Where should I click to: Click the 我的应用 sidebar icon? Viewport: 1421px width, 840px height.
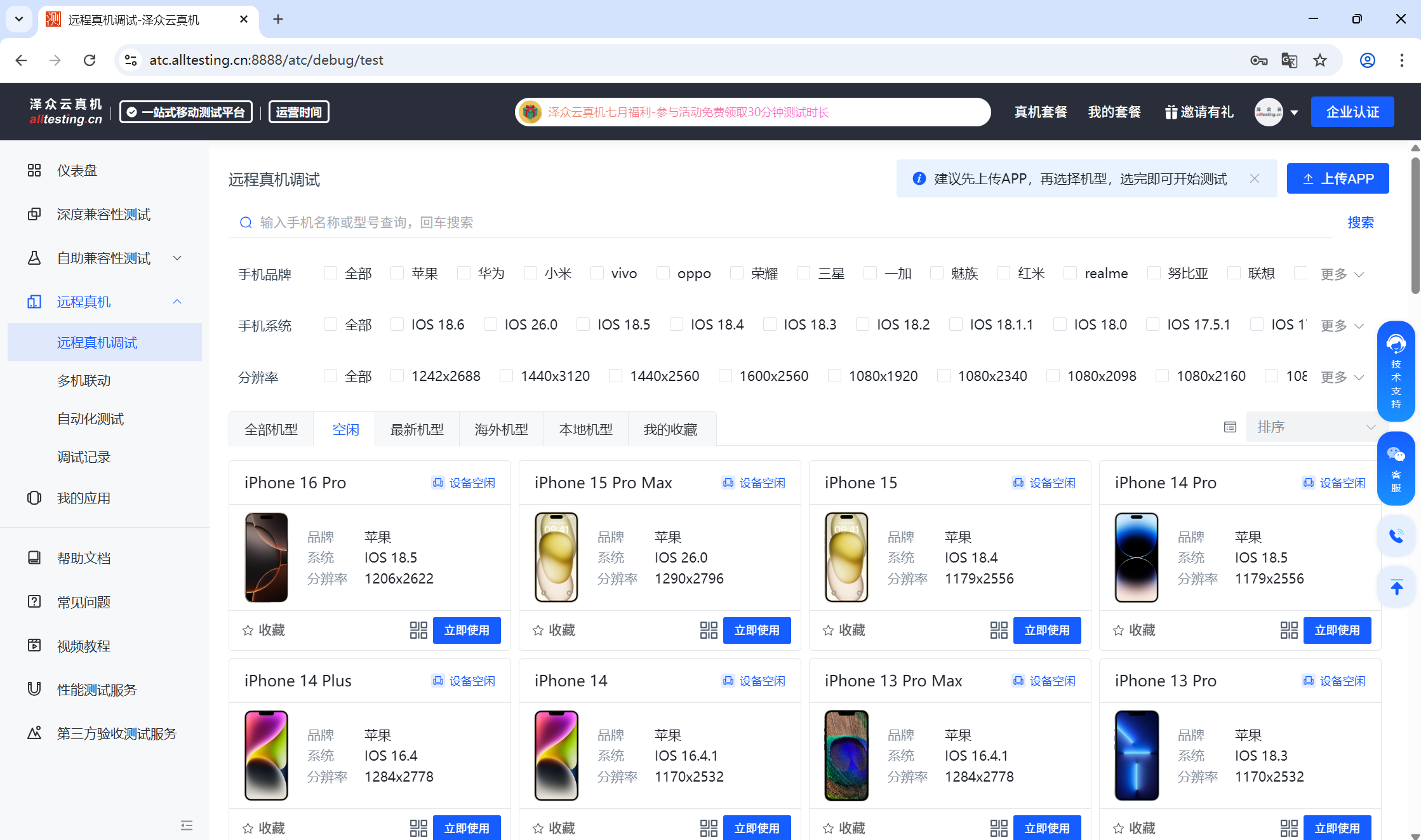point(34,498)
